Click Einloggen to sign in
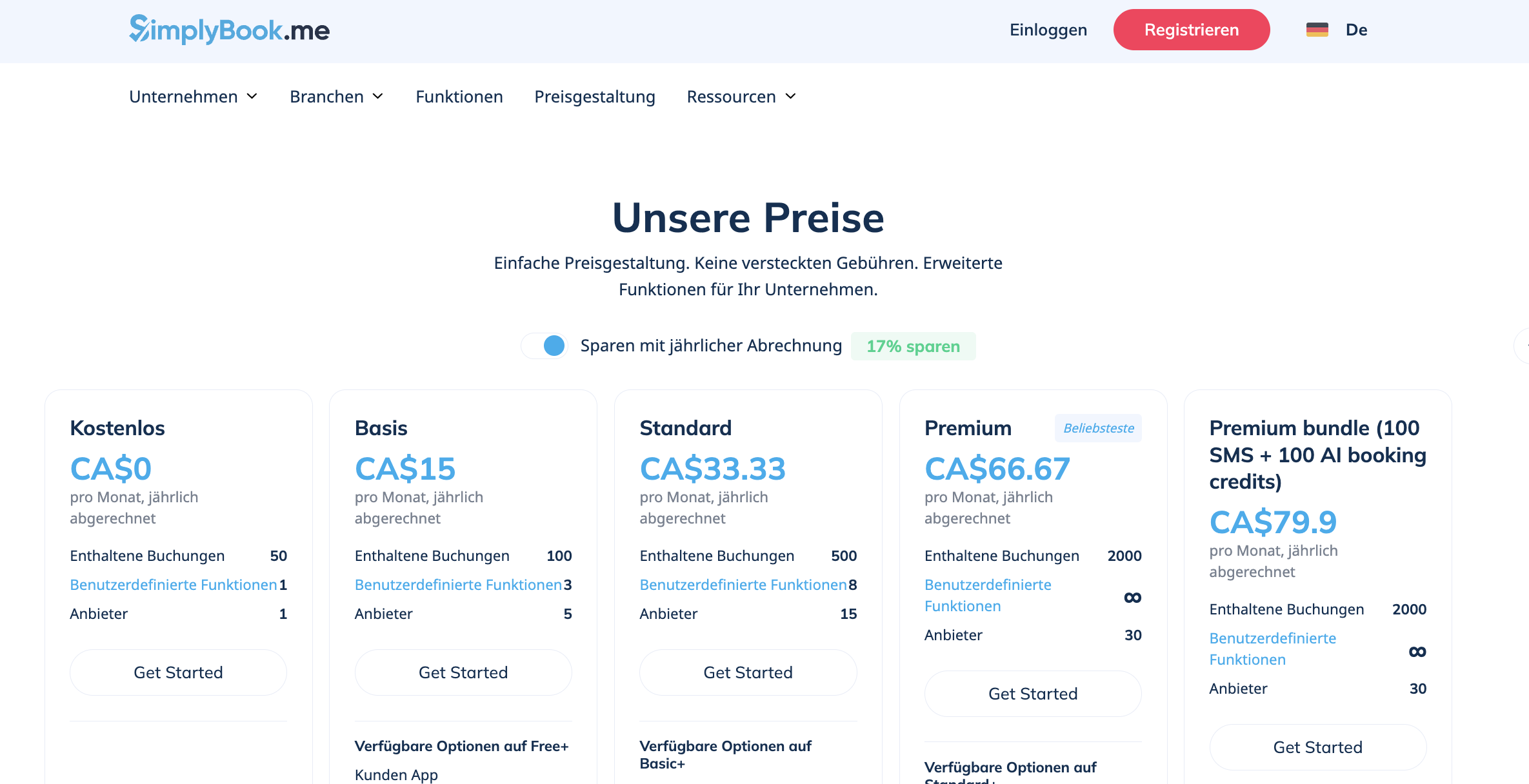1529x784 pixels. [1048, 30]
